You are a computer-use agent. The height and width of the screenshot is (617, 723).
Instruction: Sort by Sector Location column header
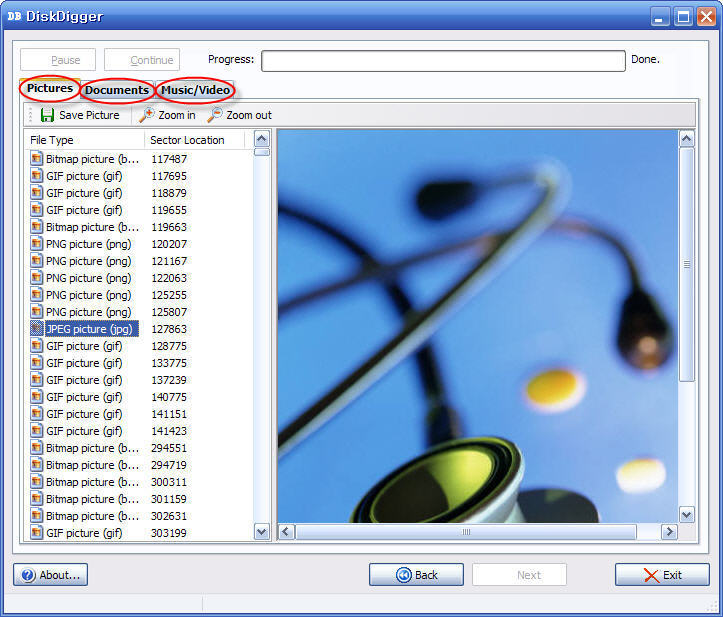tap(194, 140)
